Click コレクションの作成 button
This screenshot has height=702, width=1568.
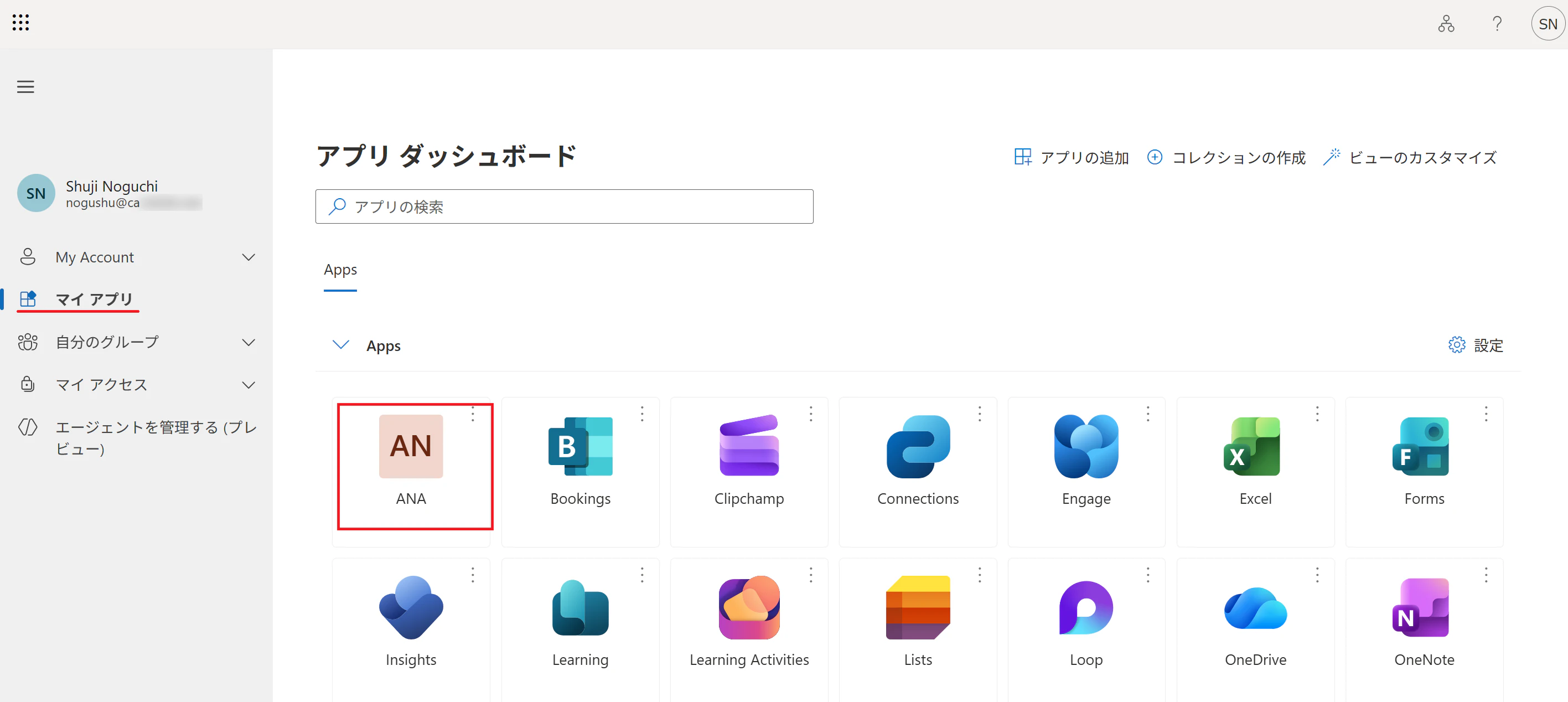[x=1226, y=158]
